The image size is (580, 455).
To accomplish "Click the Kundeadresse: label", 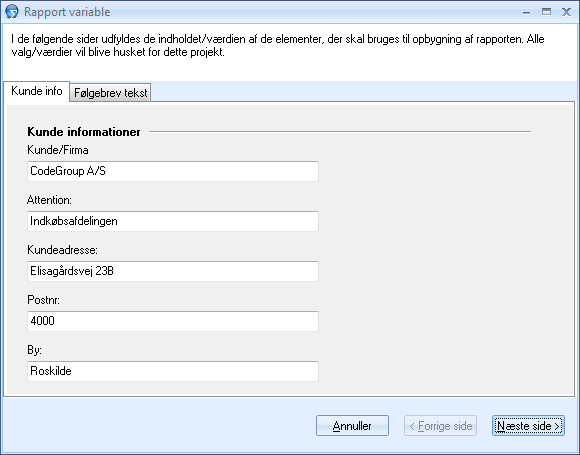I will (63, 250).
